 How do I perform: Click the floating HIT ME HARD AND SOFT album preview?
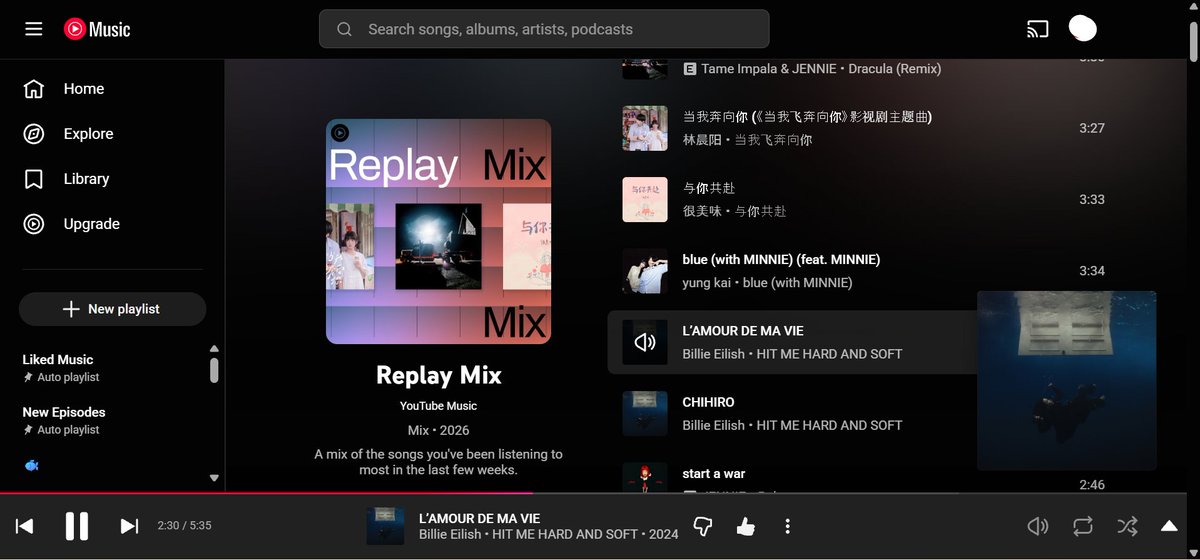pyautogui.click(x=1066, y=380)
